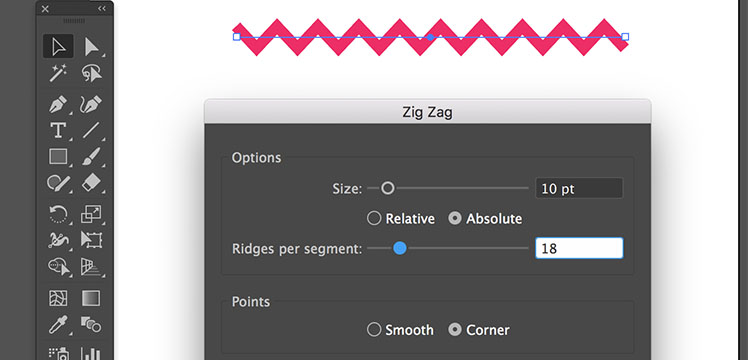Choose Smooth points option

(x=400, y=330)
